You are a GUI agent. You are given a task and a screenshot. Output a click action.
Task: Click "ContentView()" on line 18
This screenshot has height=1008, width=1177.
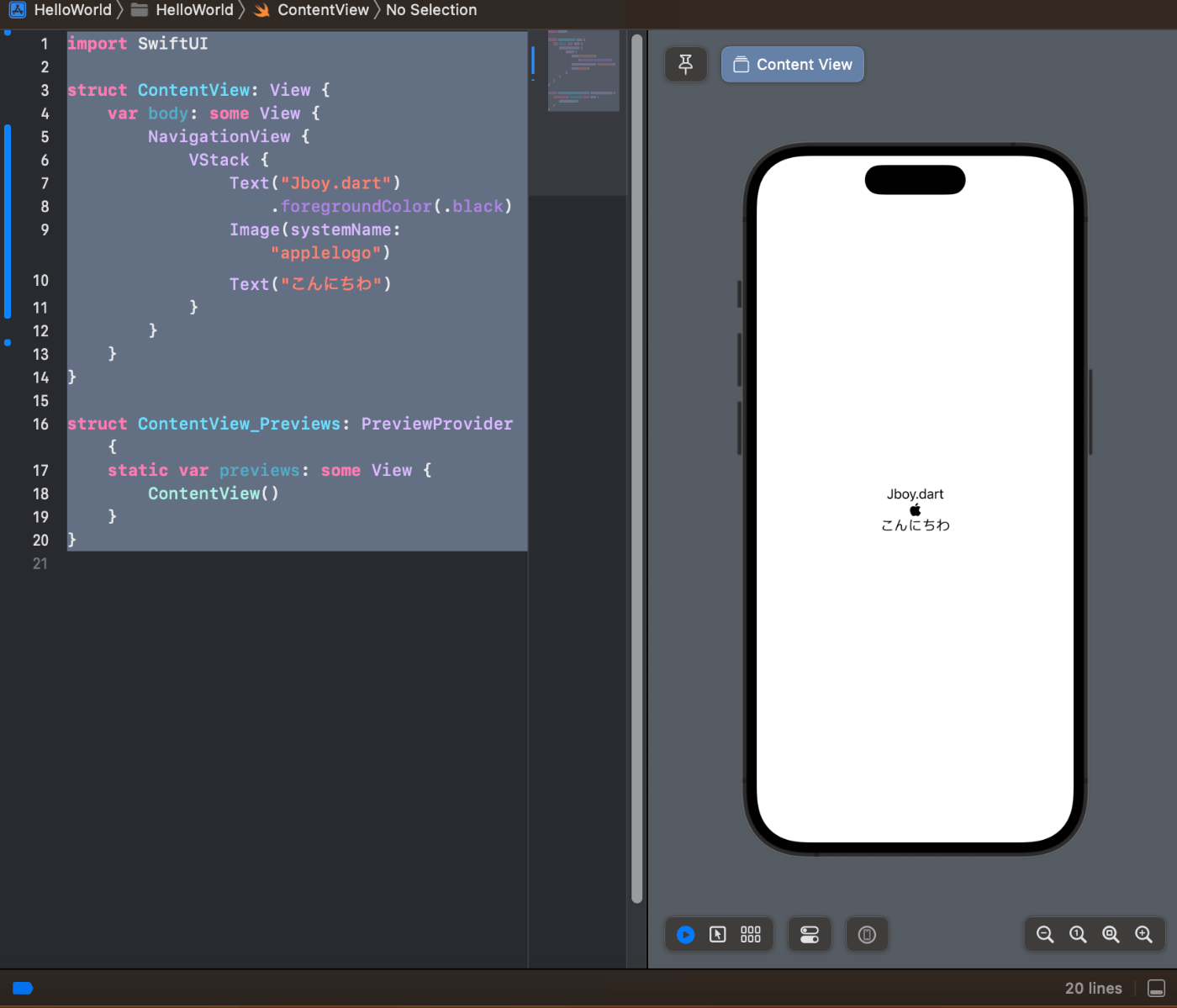[x=214, y=493]
